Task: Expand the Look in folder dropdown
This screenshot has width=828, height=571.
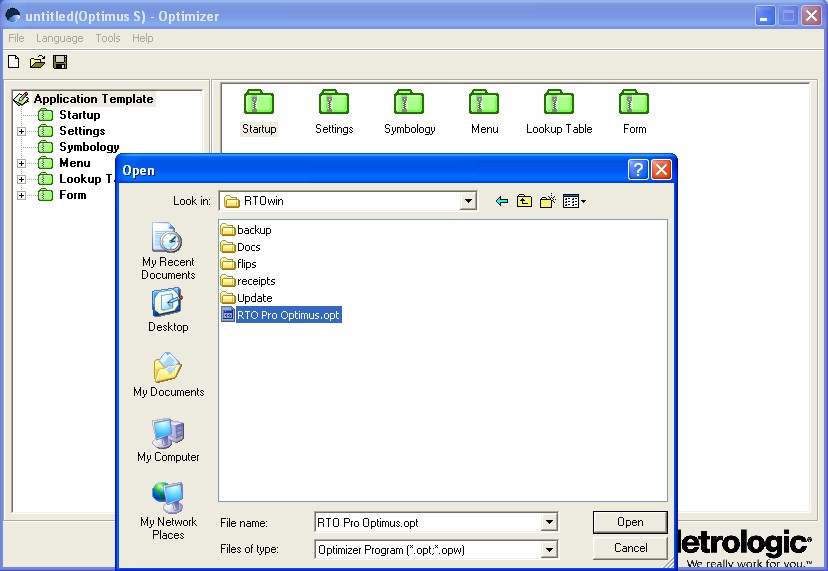Action: (468, 201)
